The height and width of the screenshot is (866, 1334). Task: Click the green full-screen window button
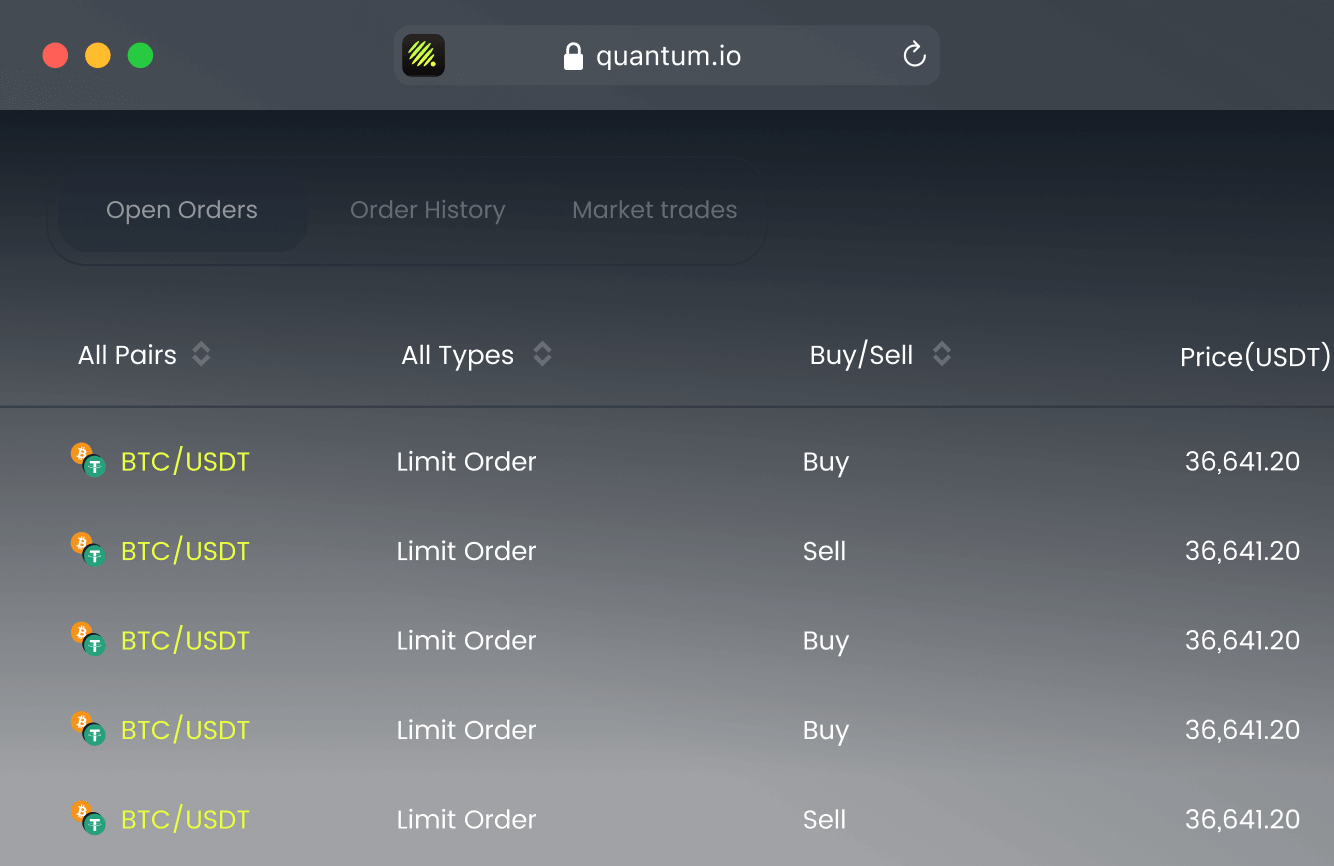(140, 55)
